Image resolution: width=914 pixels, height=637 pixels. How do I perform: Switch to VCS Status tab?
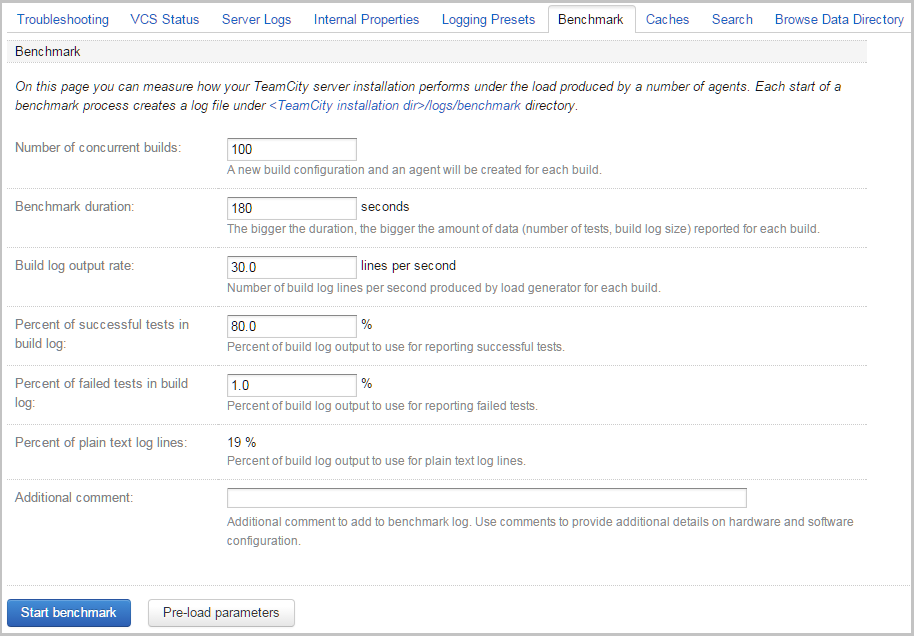[164, 20]
